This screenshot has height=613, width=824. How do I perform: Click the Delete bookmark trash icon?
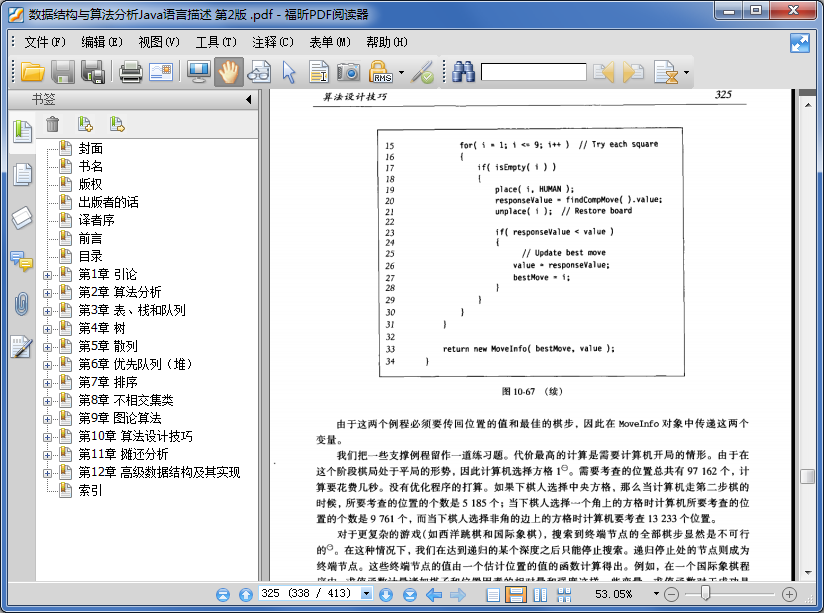(x=53, y=124)
